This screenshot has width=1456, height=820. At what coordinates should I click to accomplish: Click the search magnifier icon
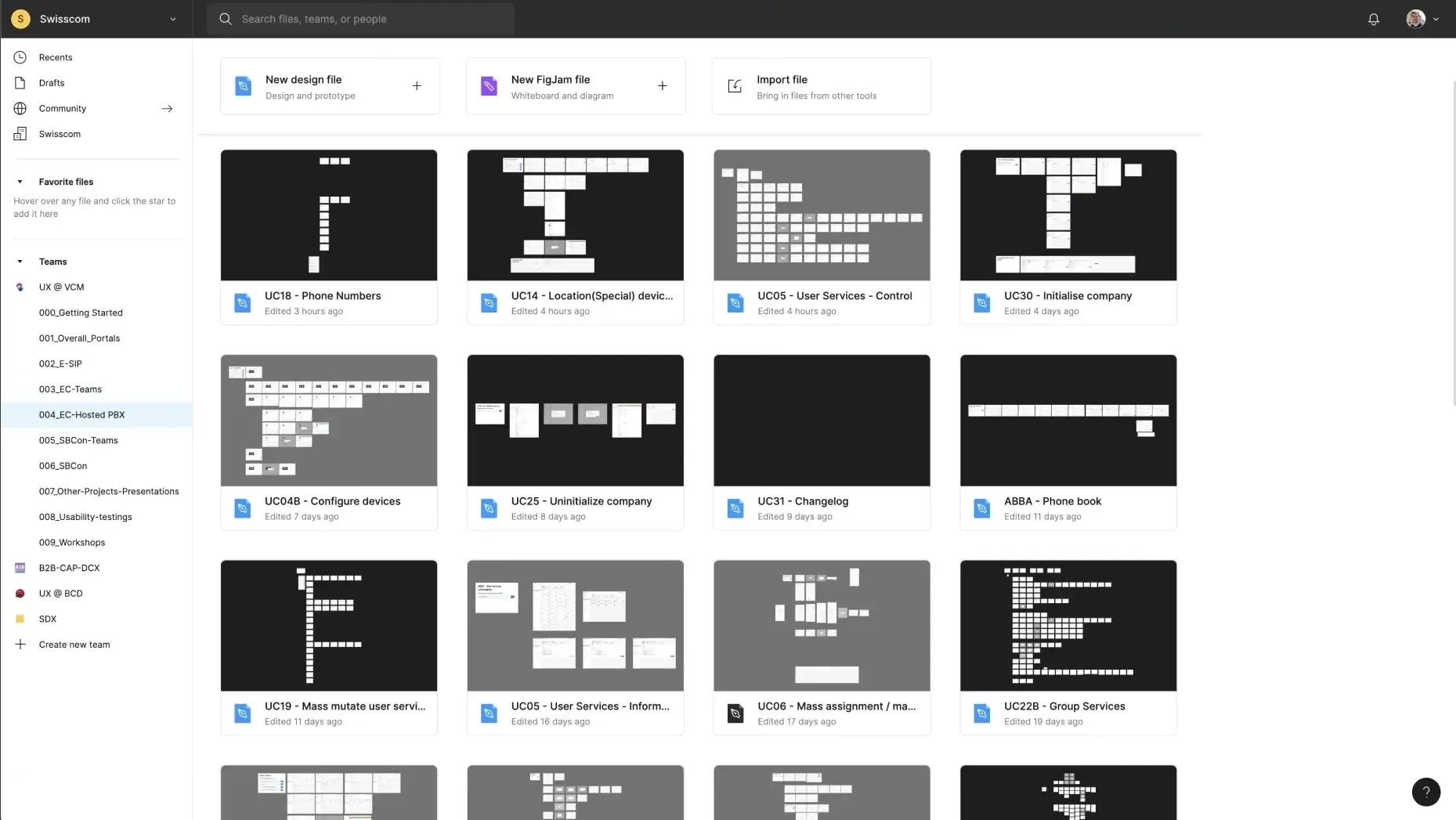[x=225, y=19]
